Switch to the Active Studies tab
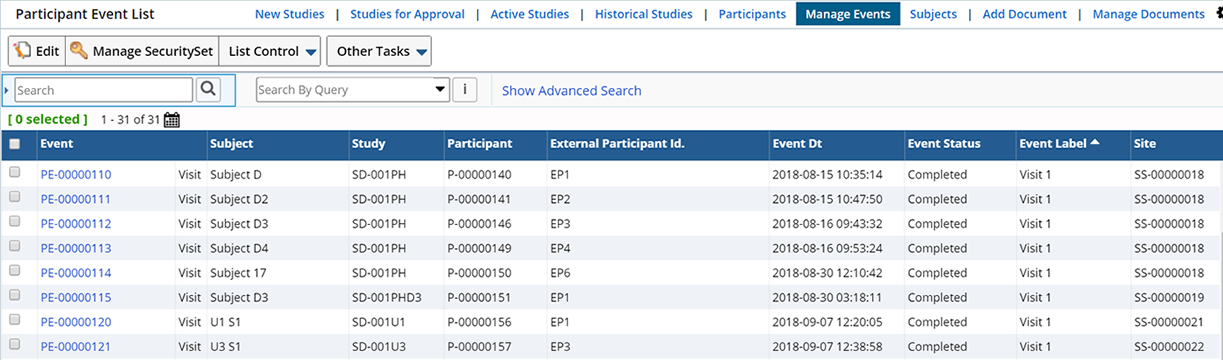1223x360 pixels. tap(530, 14)
